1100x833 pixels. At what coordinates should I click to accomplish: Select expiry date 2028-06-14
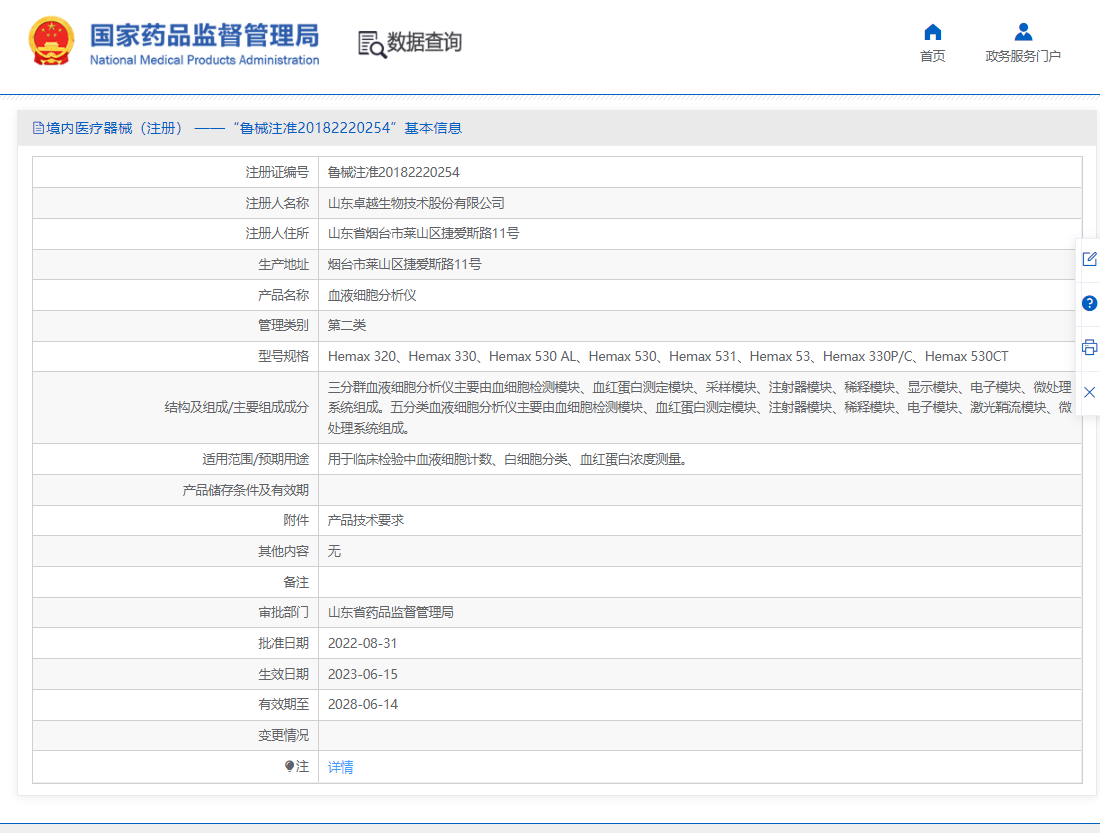[363, 704]
